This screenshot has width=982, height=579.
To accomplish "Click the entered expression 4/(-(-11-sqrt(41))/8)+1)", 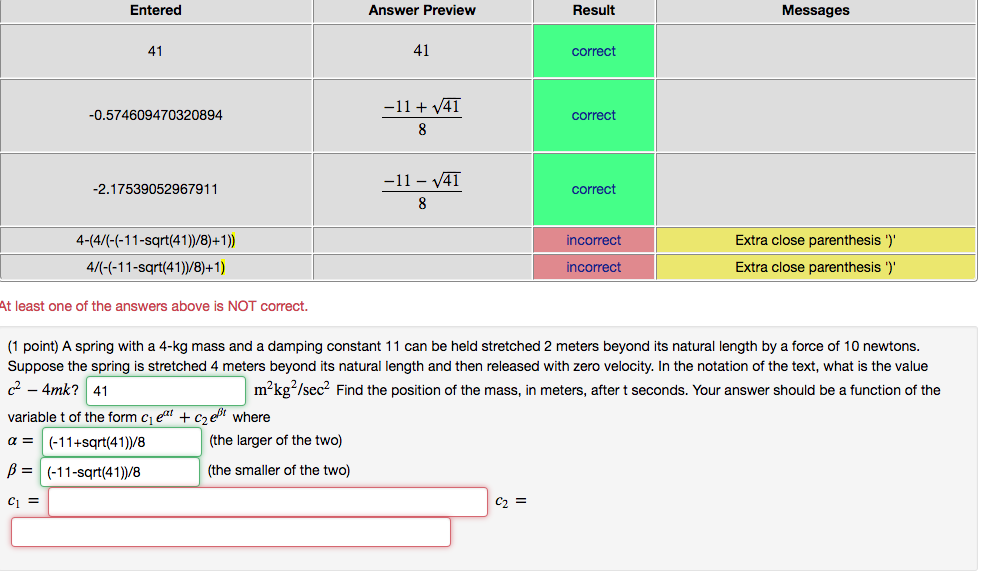I will click(155, 267).
